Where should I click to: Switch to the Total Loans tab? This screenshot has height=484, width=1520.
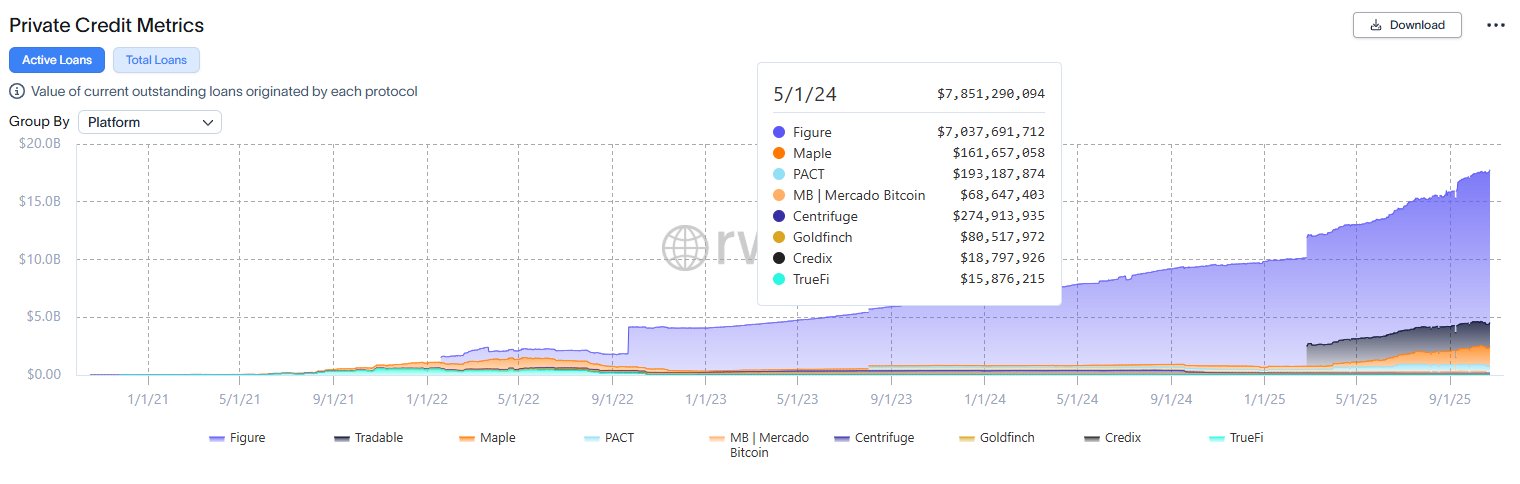[156, 60]
